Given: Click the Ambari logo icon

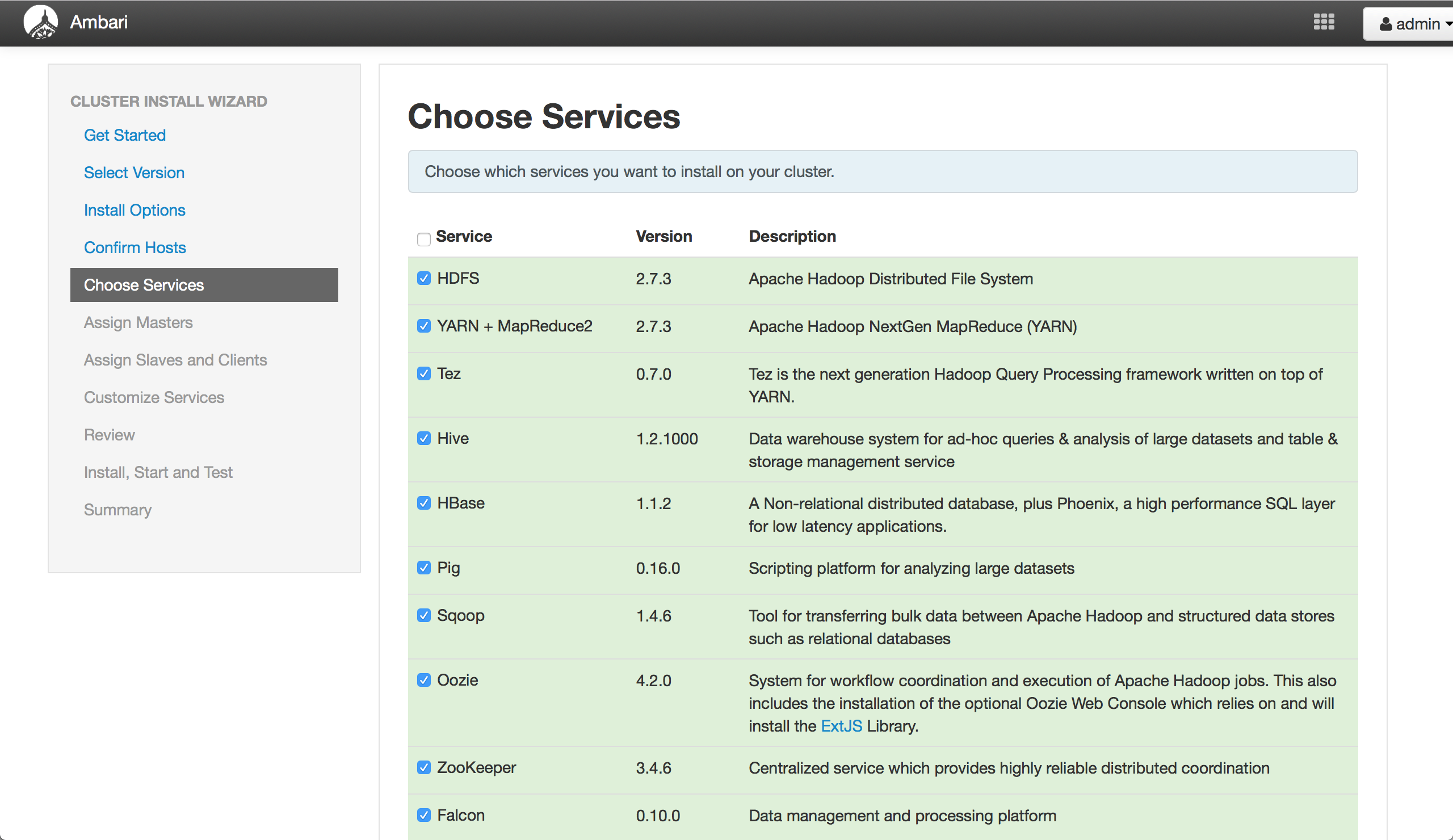Looking at the screenshot, I should click(x=40, y=23).
